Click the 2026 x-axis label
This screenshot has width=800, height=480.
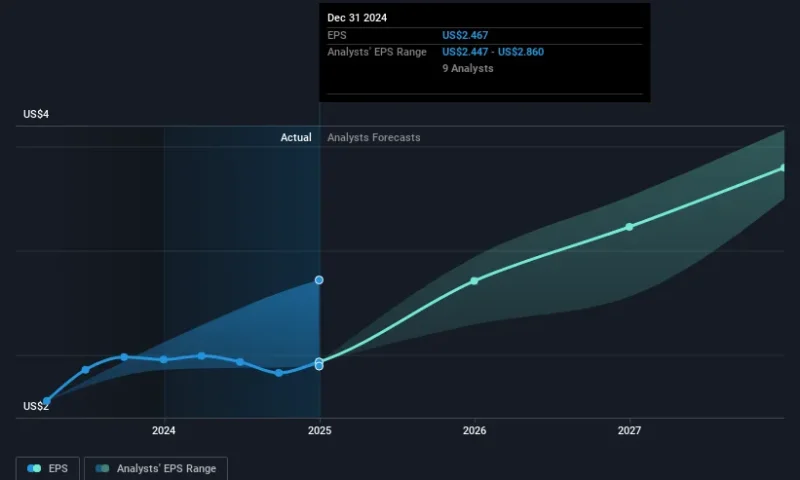[x=474, y=431]
